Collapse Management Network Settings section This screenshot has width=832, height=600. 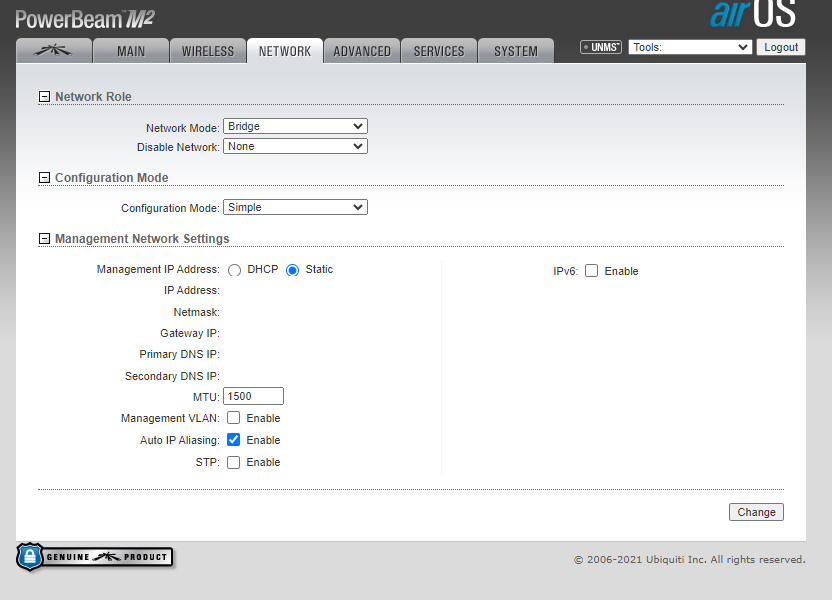45,239
